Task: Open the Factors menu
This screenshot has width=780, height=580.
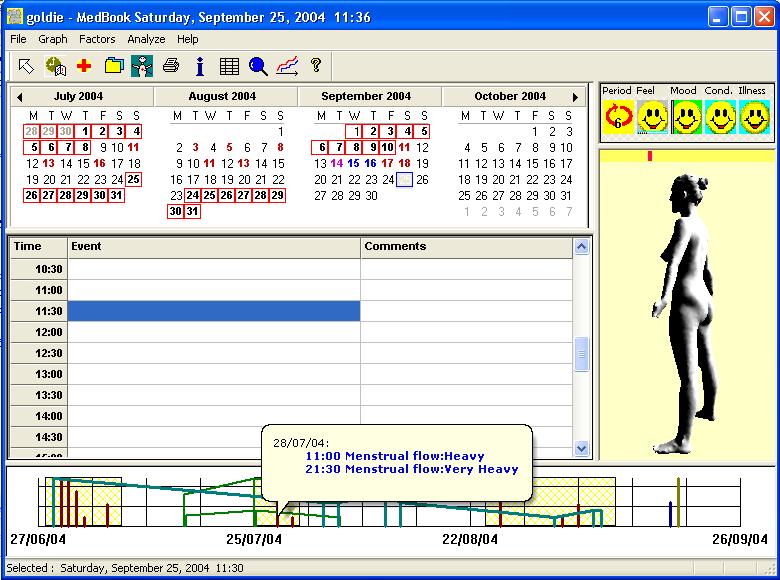Action: point(97,39)
